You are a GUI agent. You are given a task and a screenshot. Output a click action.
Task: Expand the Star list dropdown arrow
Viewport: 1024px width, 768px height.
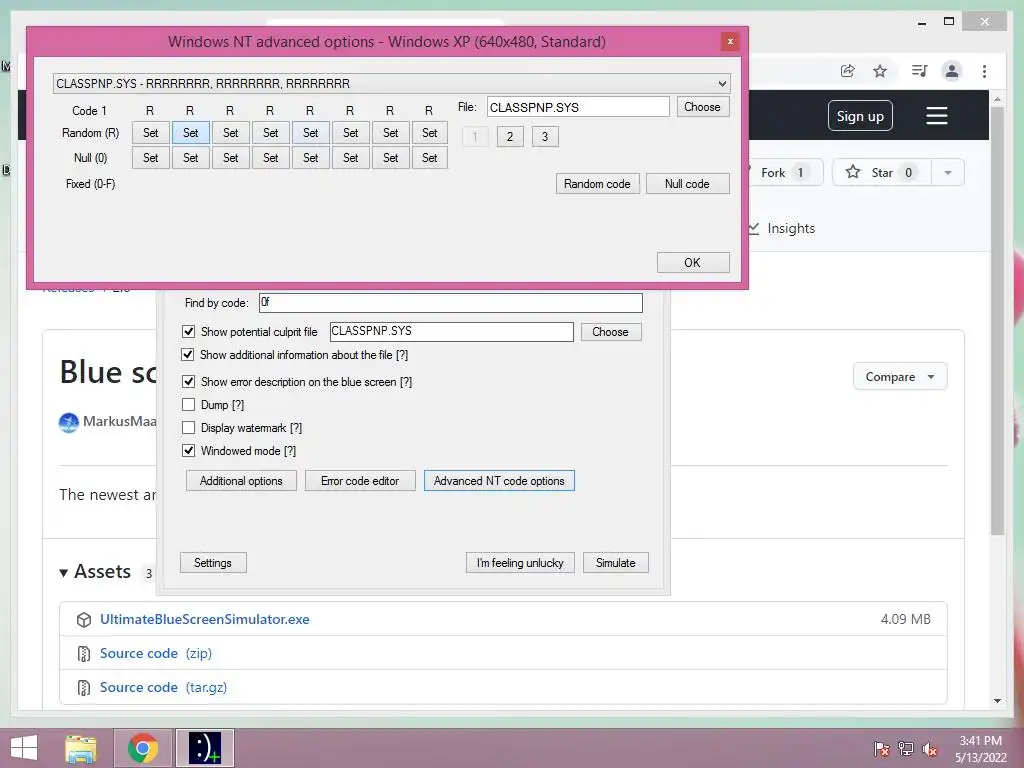click(x=948, y=172)
